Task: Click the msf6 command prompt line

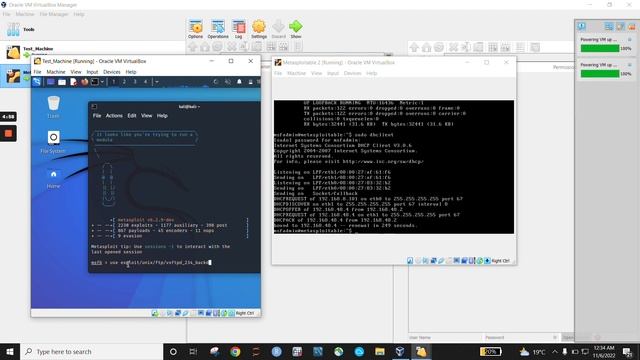Action: point(151,262)
